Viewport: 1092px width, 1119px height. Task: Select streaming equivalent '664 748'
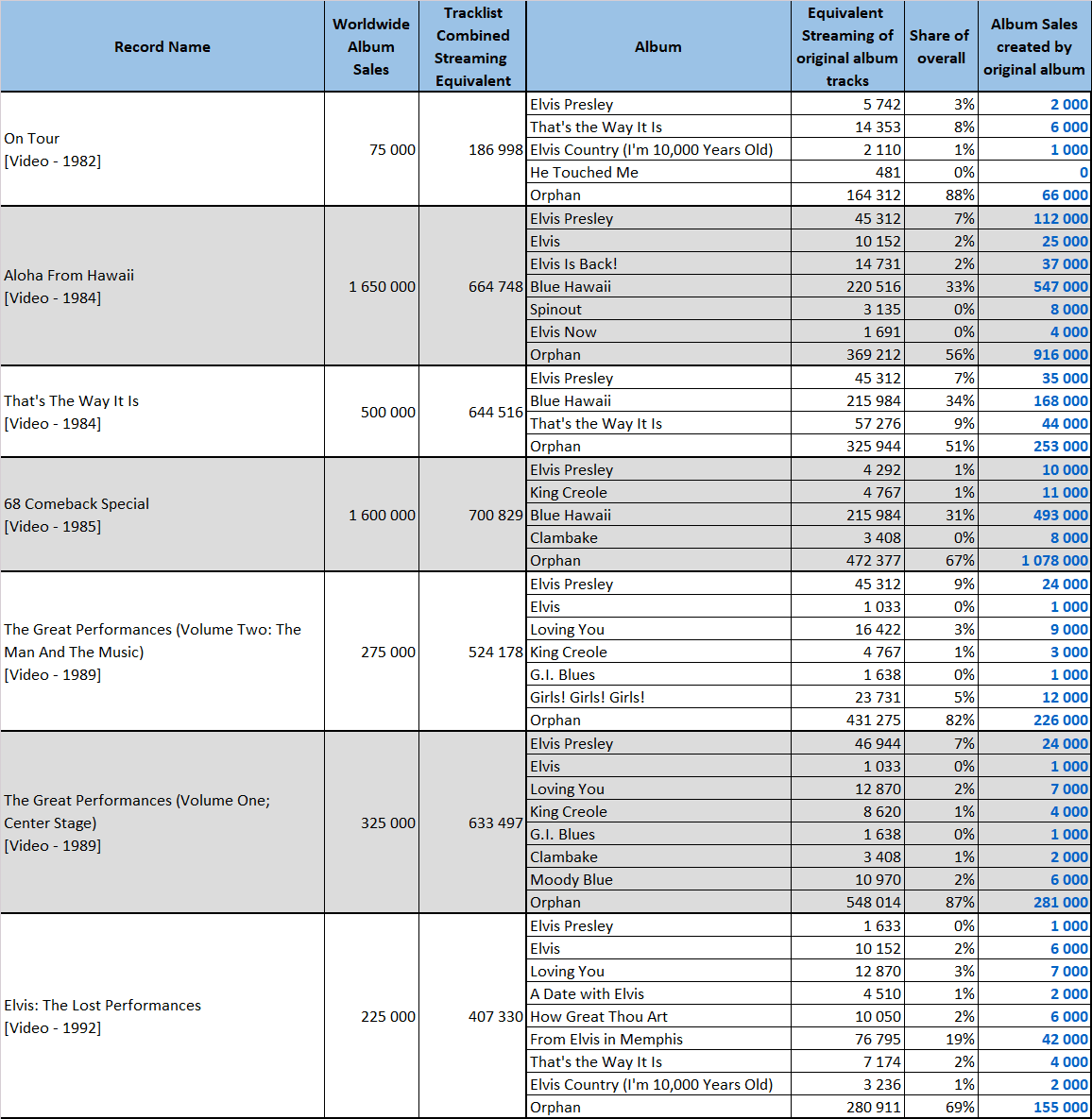(x=495, y=286)
